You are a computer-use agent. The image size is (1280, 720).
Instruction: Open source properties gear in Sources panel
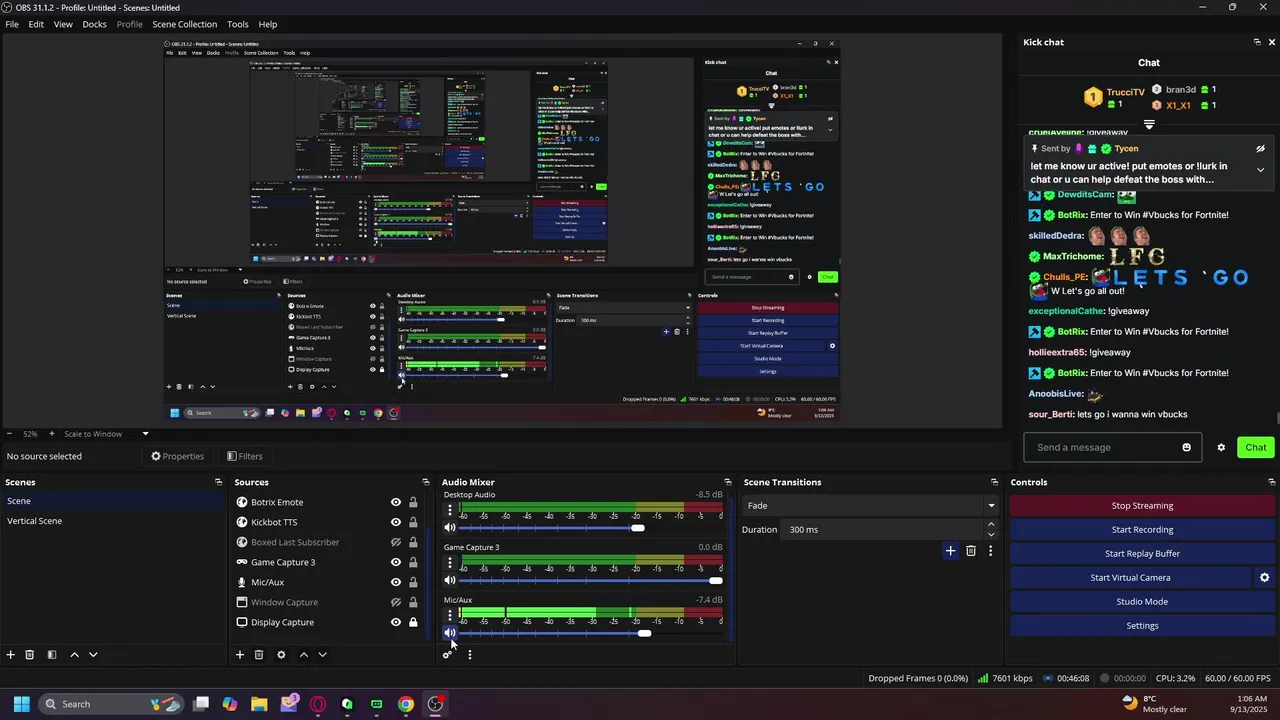281,655
